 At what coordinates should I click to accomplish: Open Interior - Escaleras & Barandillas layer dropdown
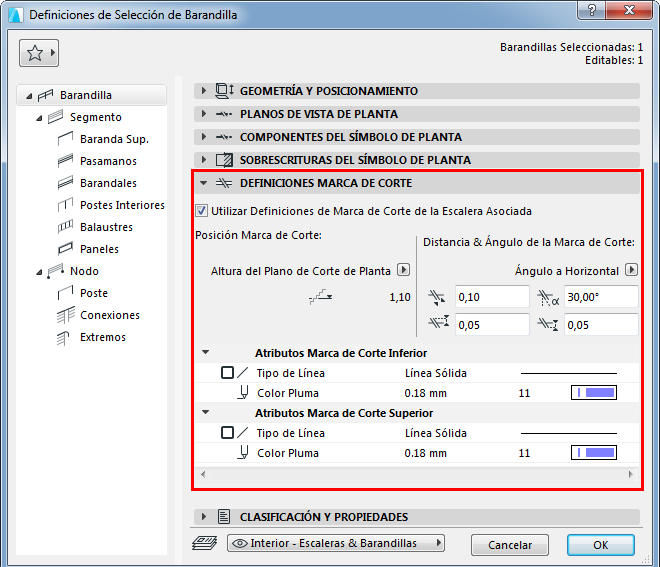pyautogui.click(x=336, y=543)
